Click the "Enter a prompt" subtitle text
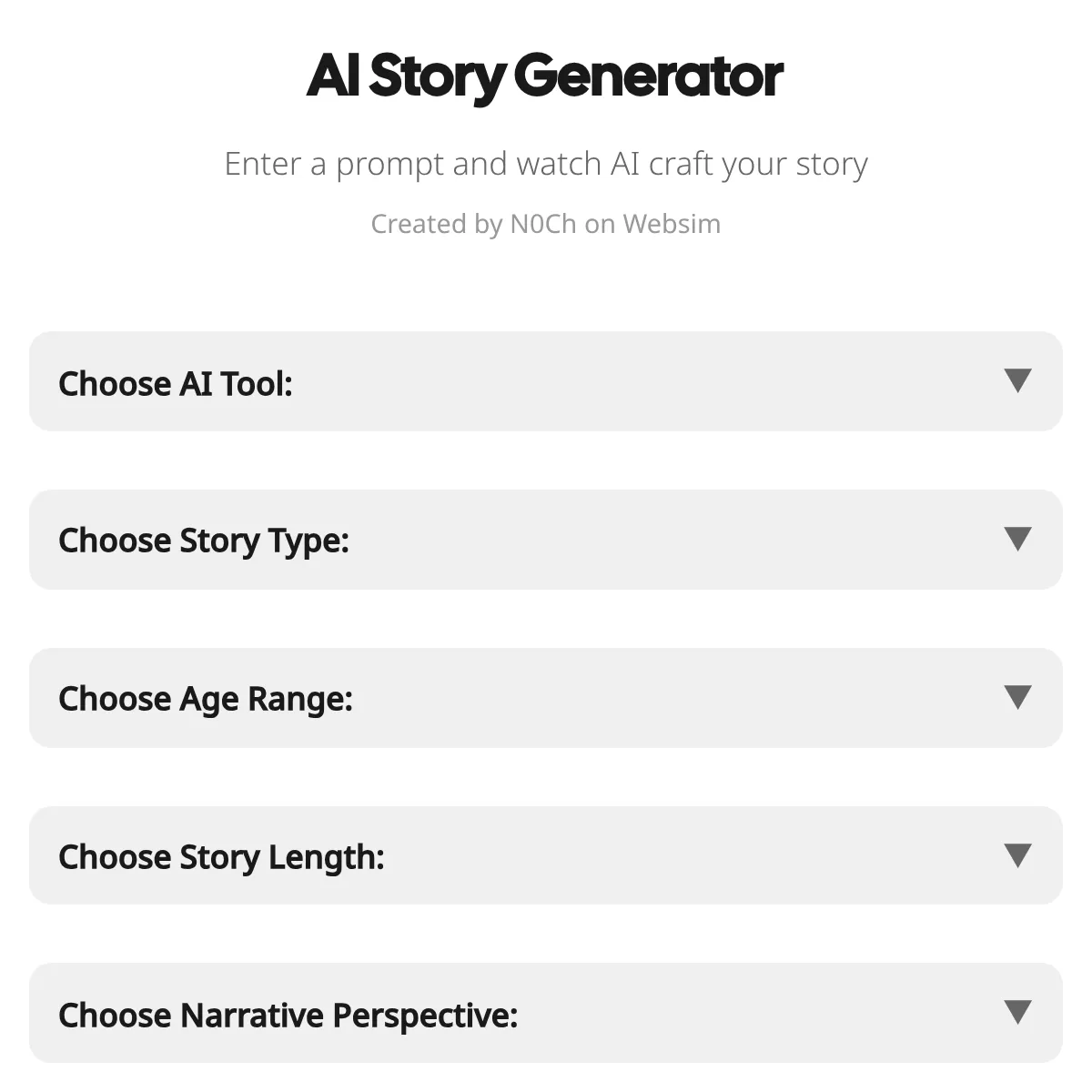Image resolution: width=1092 pixels, height=1092 pixels. (x=545, y=165)
